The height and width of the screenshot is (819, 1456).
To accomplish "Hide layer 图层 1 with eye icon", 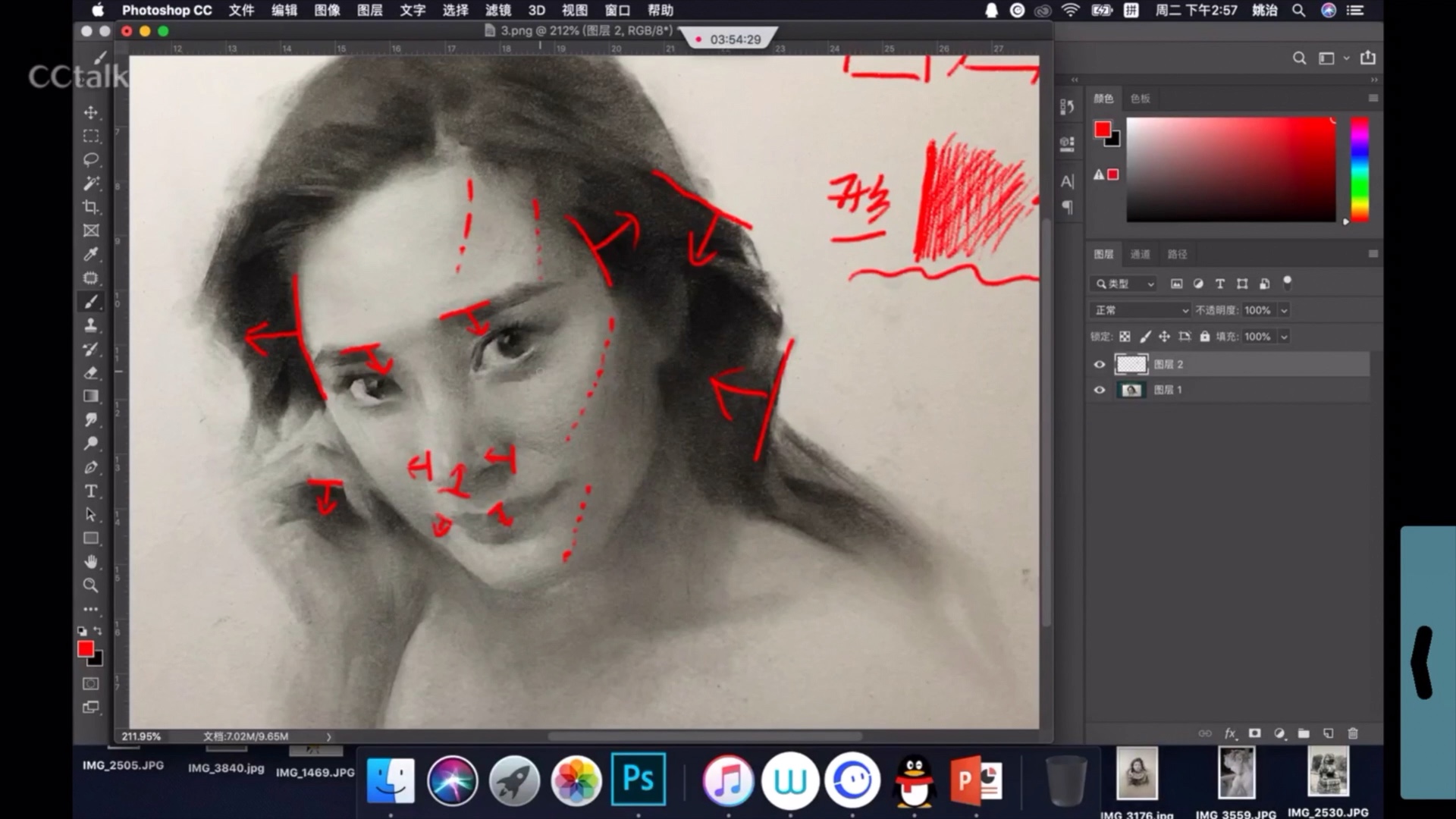I will pos(1100,390).
